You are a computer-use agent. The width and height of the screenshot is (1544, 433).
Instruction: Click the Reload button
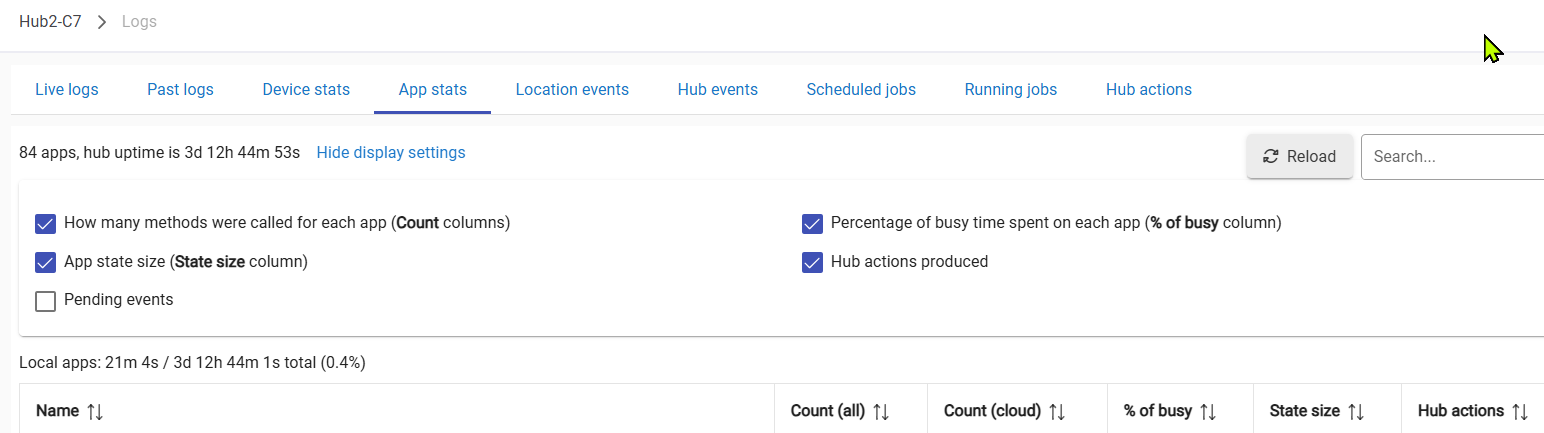pyautogui.click(x=1300, y=157)
